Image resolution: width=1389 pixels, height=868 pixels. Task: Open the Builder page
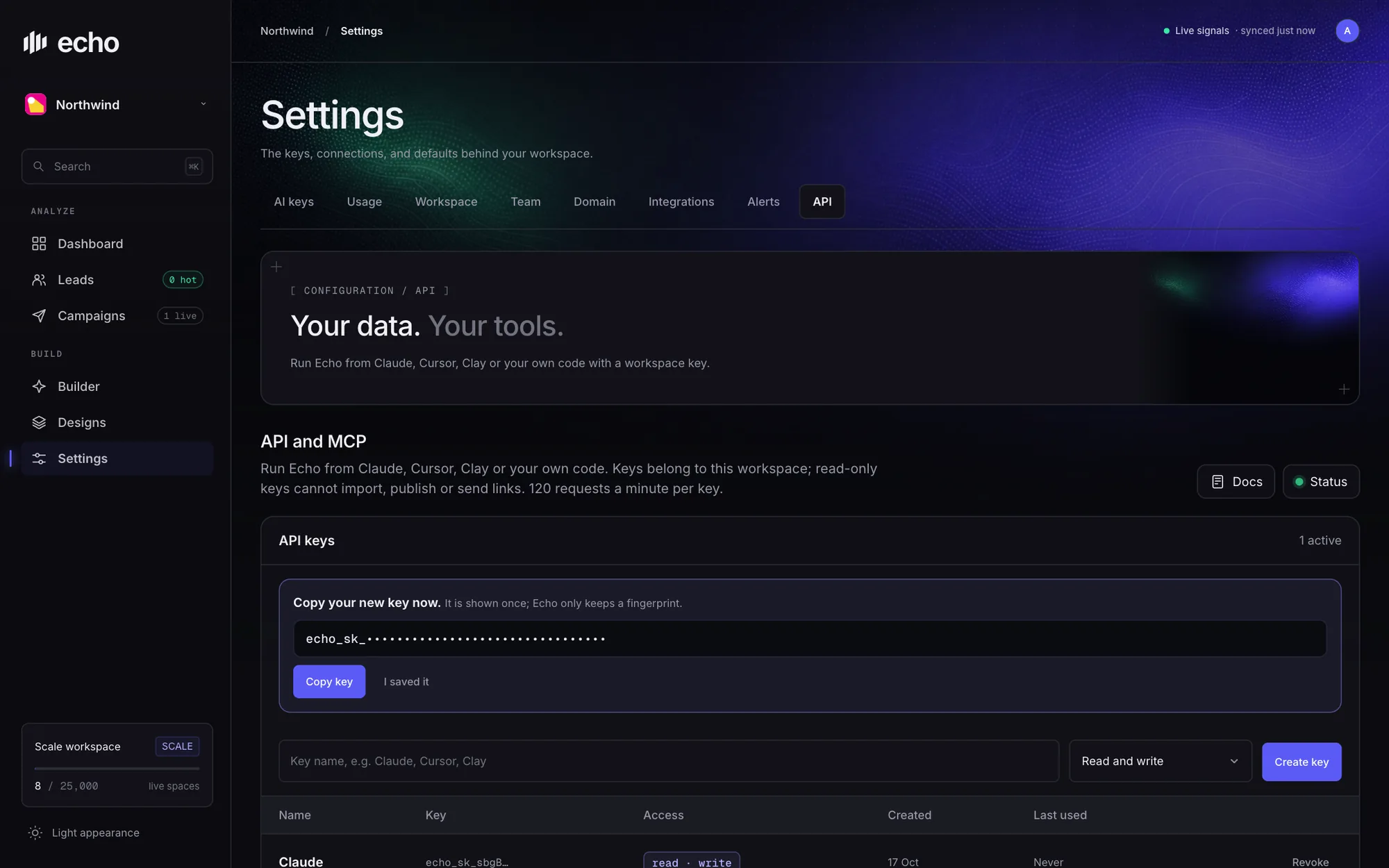pyautogui.click(x=117, y=387)
